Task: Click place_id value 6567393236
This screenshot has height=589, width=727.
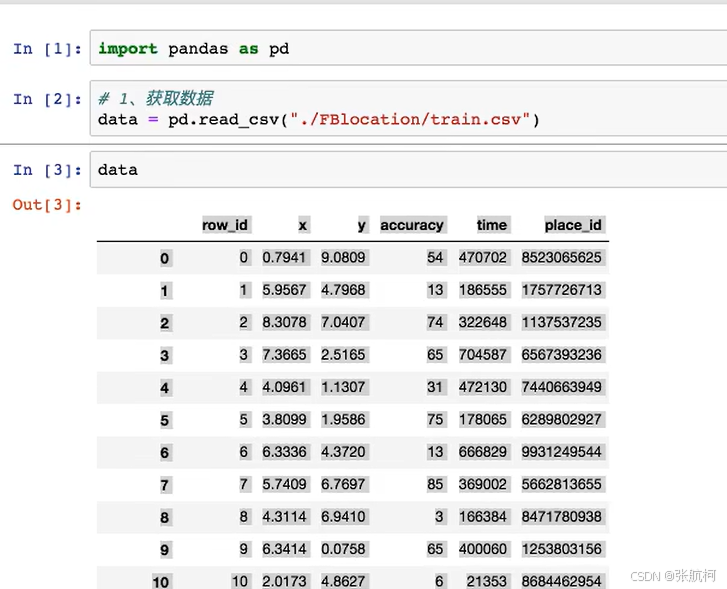Action: pos(562,355)
